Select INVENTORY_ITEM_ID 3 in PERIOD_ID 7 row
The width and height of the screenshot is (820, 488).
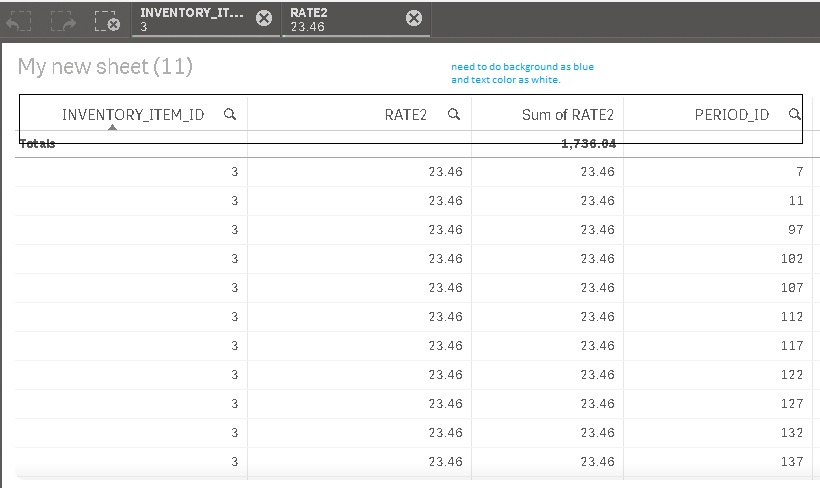pos(234,172)
